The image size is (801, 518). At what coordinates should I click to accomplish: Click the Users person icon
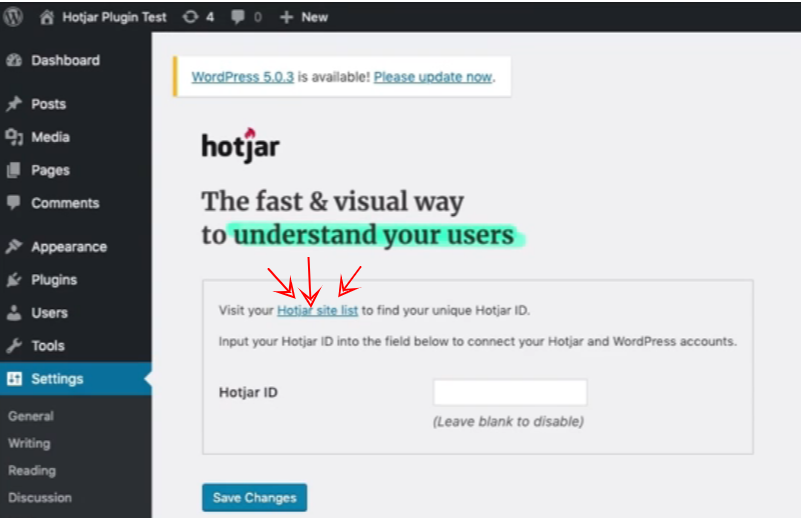click(x=14, y=313)
